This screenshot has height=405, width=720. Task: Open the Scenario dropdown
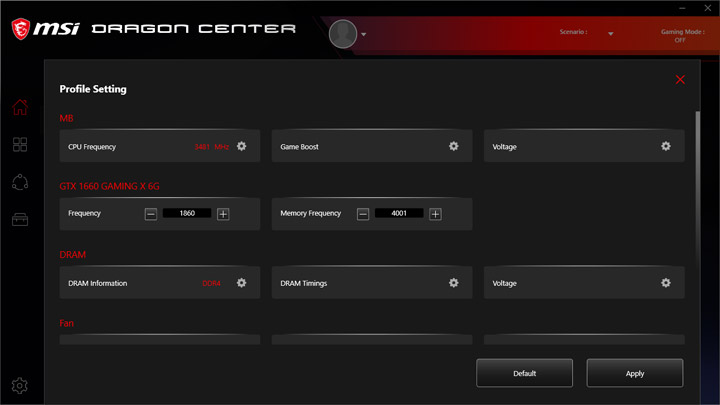pyautogui.click(x=610, y=34)
